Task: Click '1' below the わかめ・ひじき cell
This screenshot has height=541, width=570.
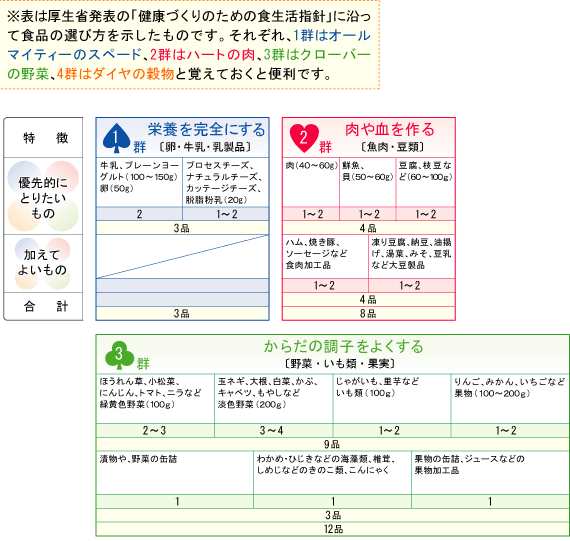Action: pos(333,502)
